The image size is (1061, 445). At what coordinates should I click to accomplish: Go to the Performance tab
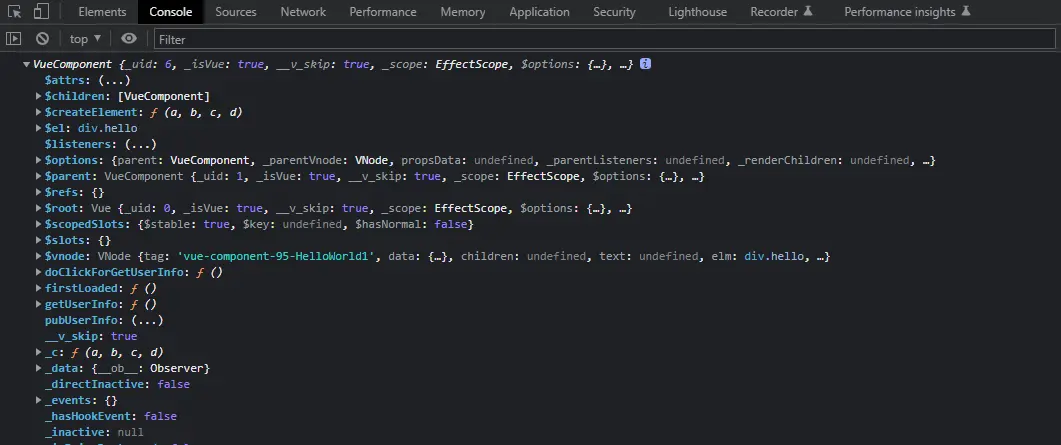point(383,11)
